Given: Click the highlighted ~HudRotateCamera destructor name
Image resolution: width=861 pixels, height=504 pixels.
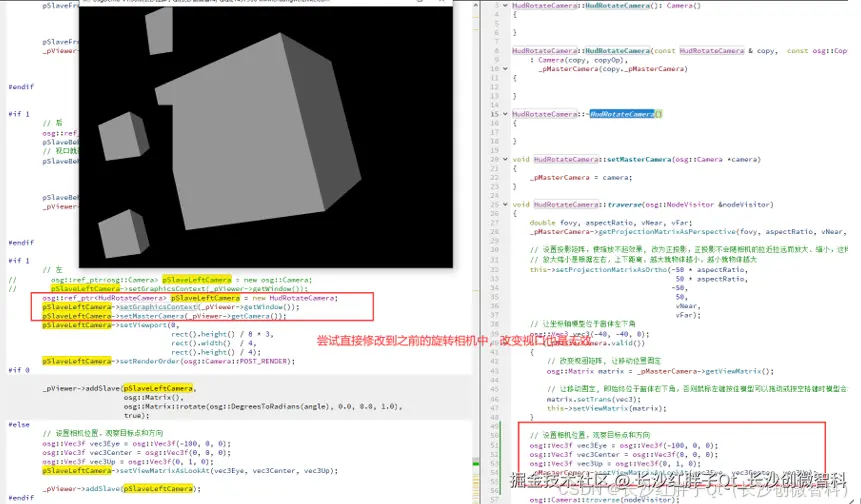Looking at the screenshot, I should [622, 114].
